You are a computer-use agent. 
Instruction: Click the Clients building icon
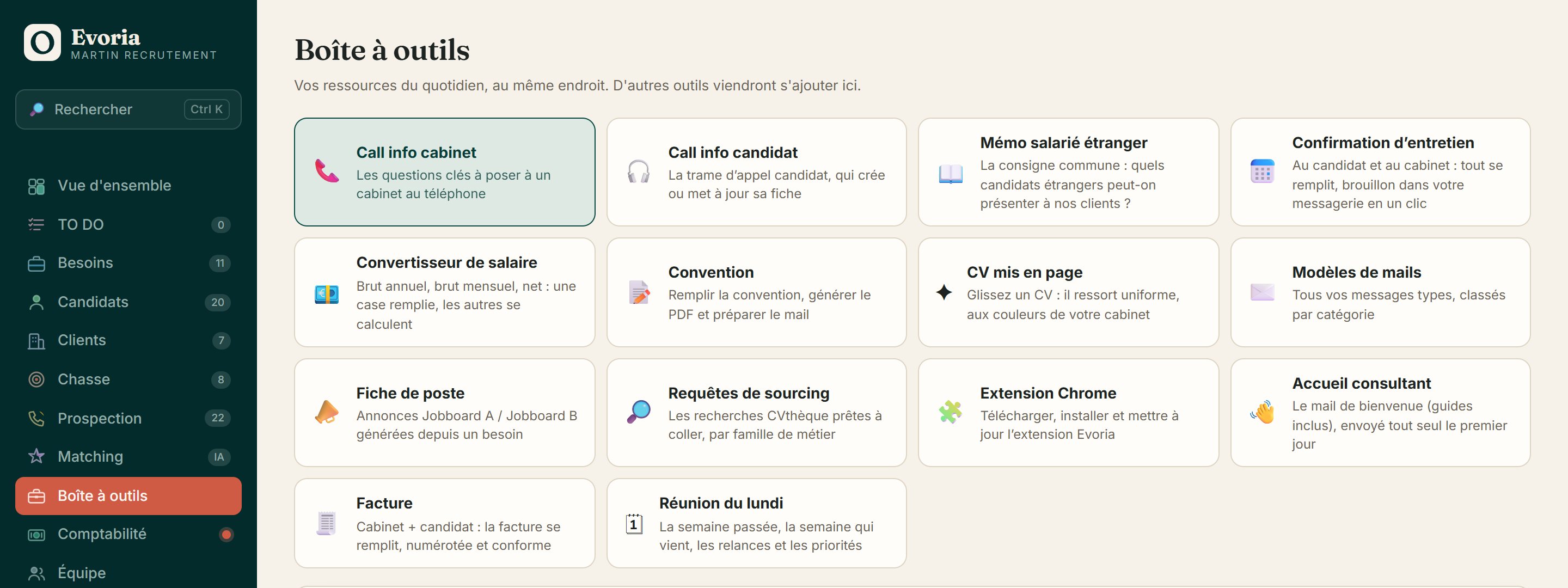click(36, 341)
